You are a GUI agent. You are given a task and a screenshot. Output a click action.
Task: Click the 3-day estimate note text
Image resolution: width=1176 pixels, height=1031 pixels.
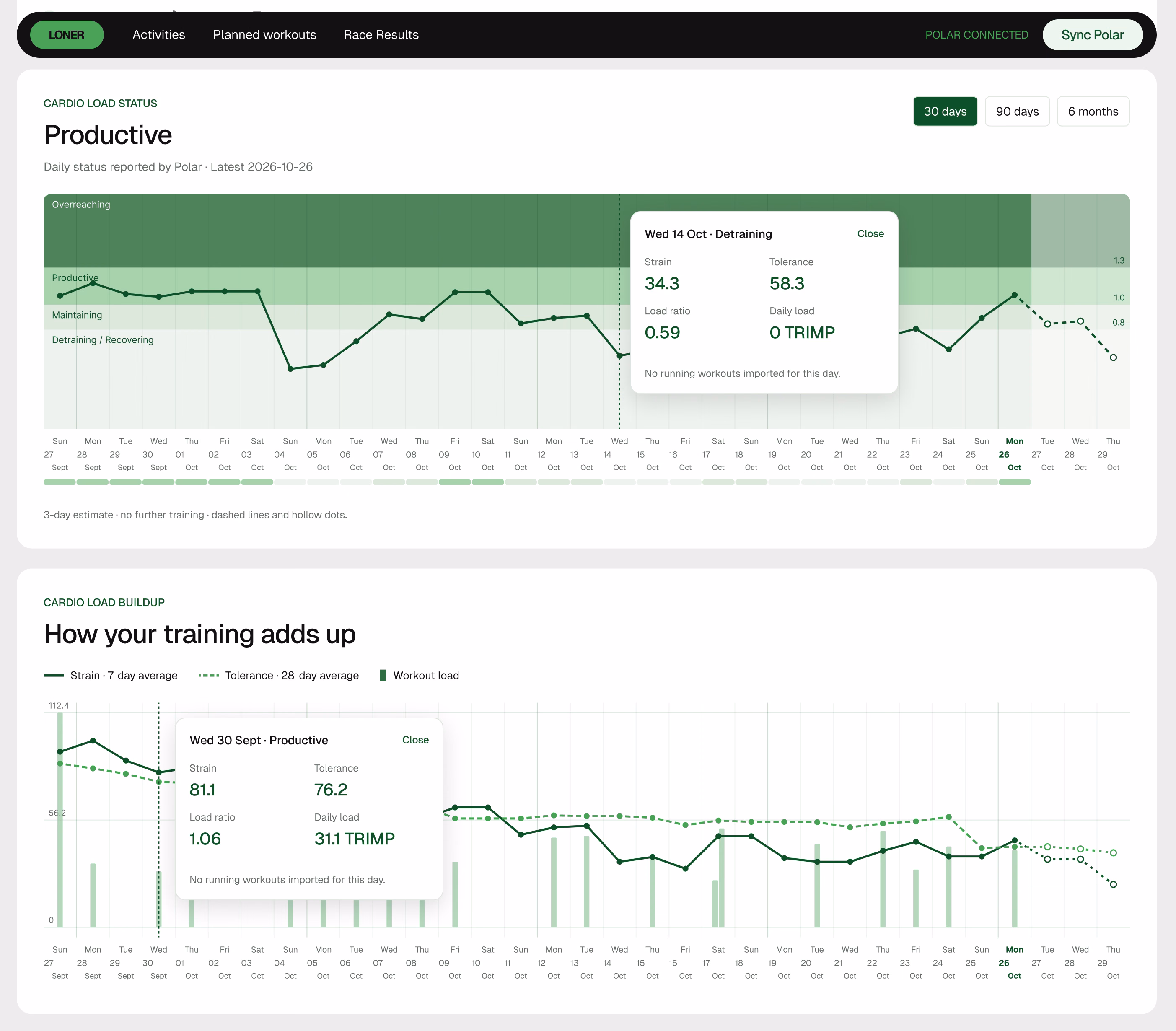196,515
